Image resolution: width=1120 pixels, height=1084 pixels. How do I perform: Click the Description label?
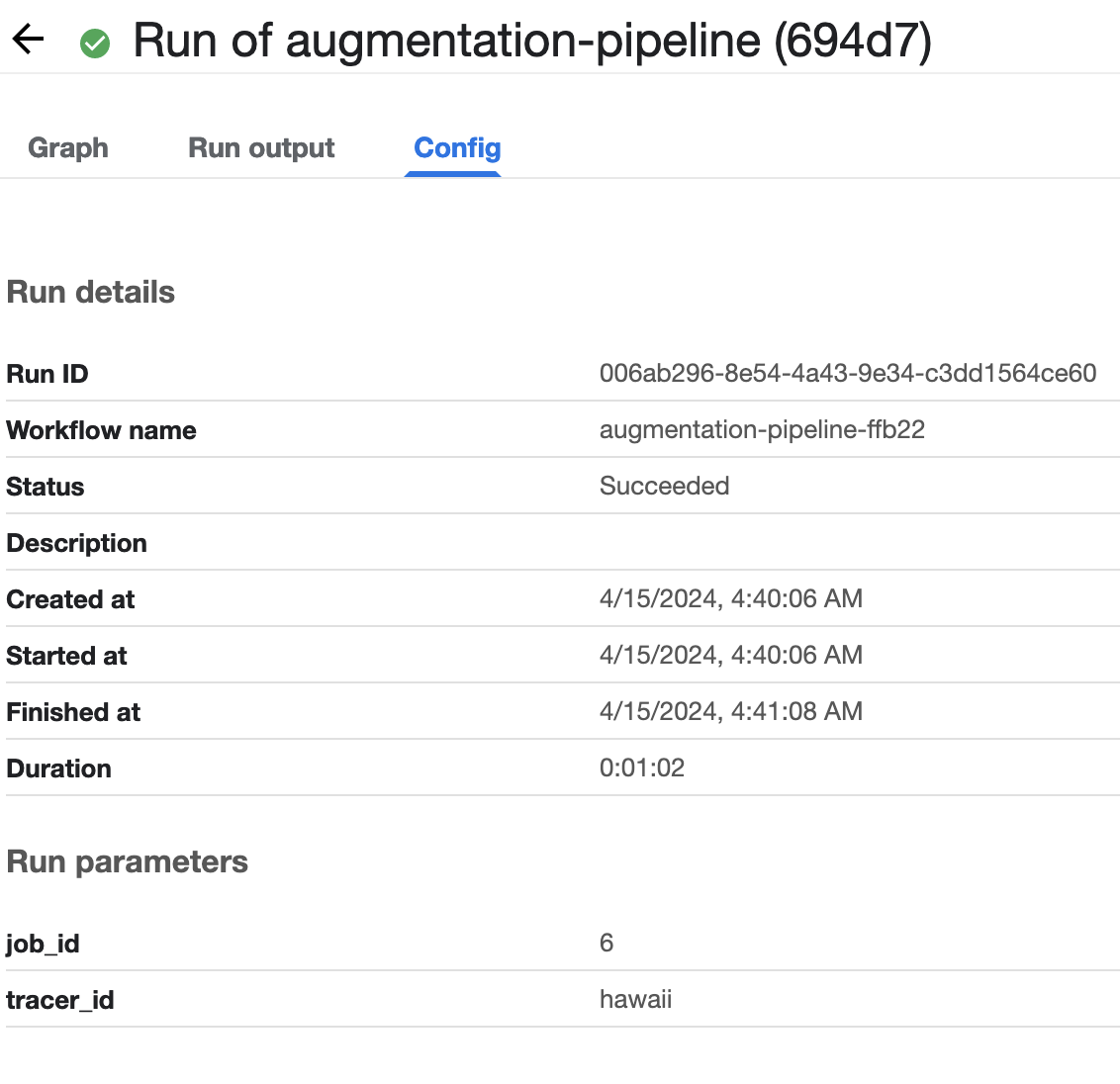tap(77, 543)
